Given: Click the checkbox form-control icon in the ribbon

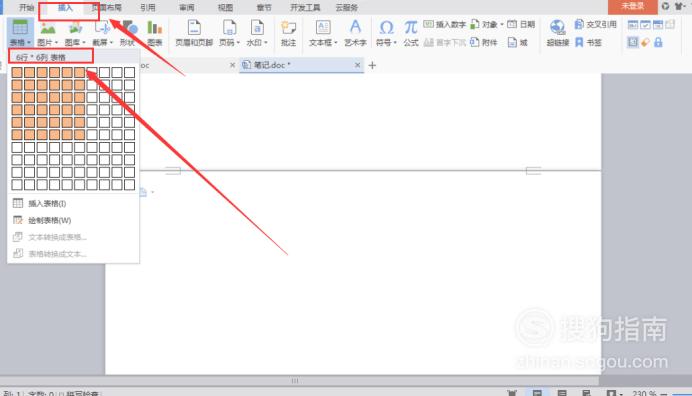Looking at the screenshot, I should [x=645, y=25].
